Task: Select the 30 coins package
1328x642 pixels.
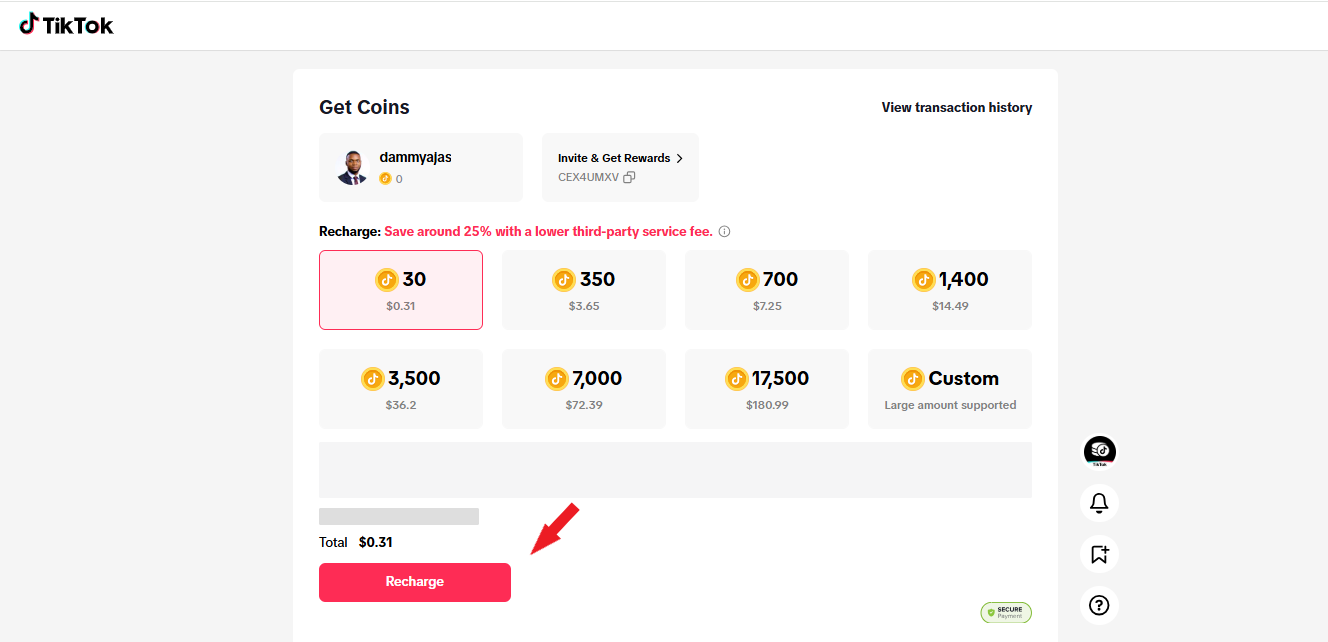Action: coord(401,290)
